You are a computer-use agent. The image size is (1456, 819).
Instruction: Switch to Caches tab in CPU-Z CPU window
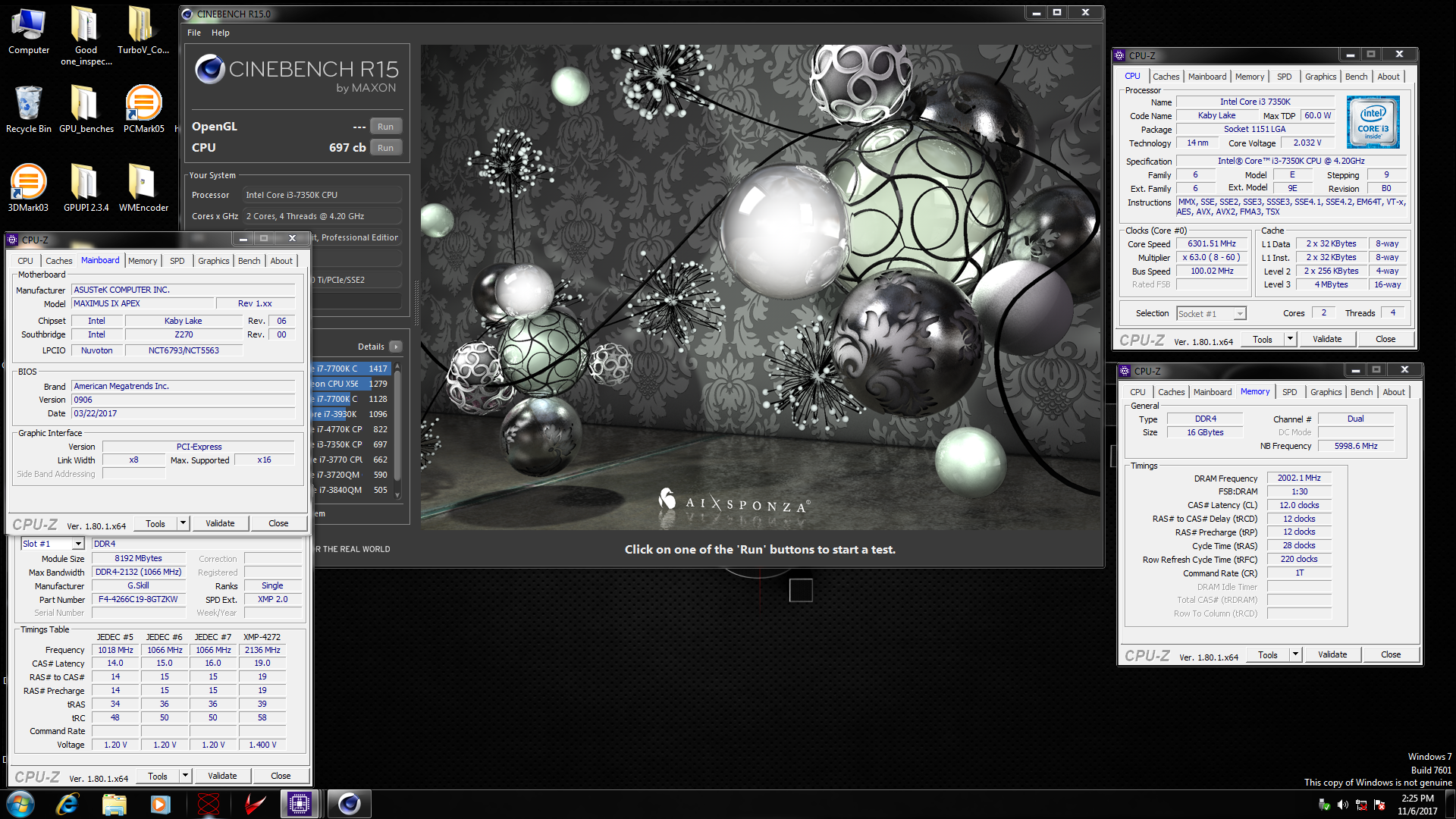[1166, 77]
